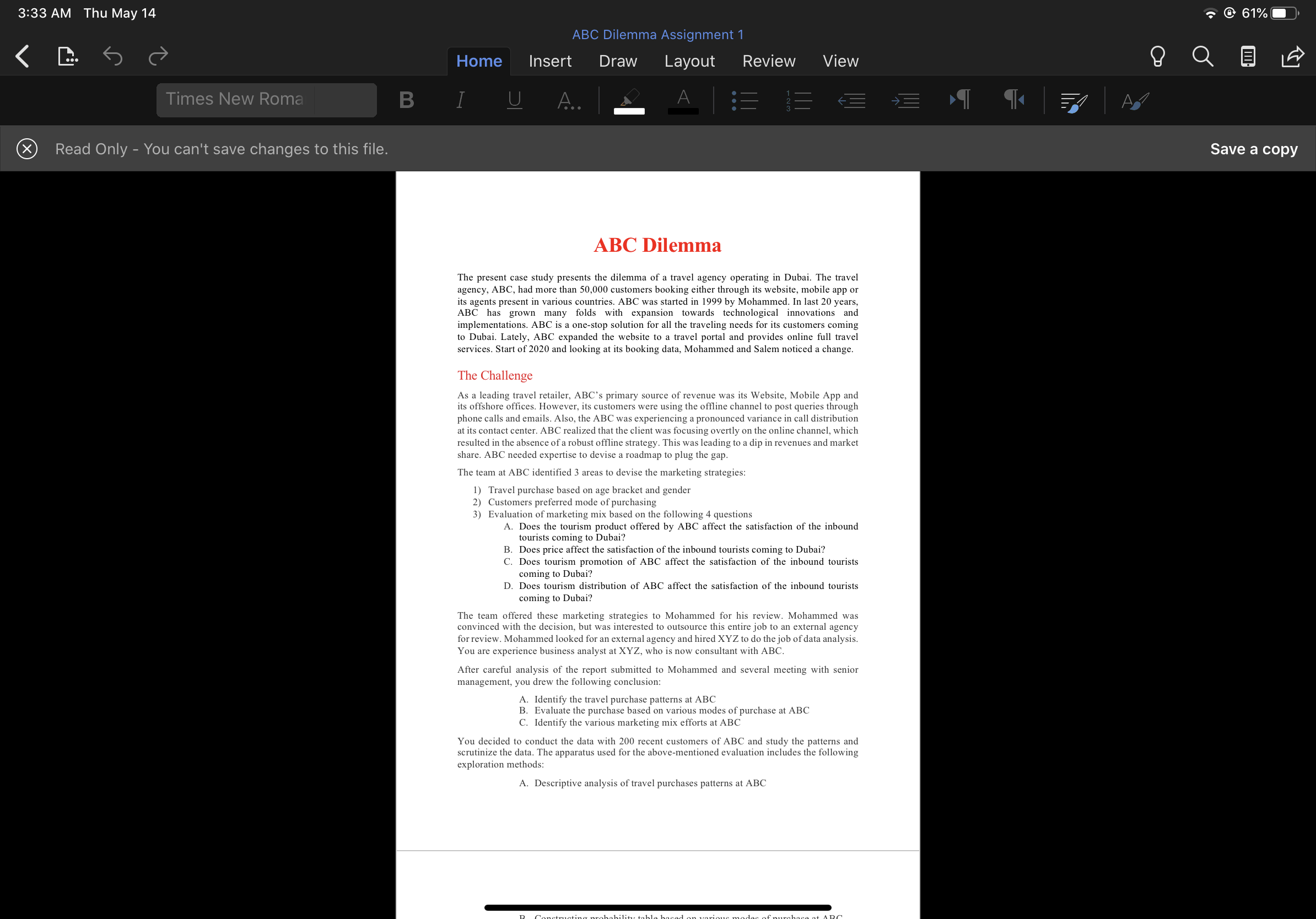Toggle underline formatting
Screen dimensions: 1316x919
point(513,100)
